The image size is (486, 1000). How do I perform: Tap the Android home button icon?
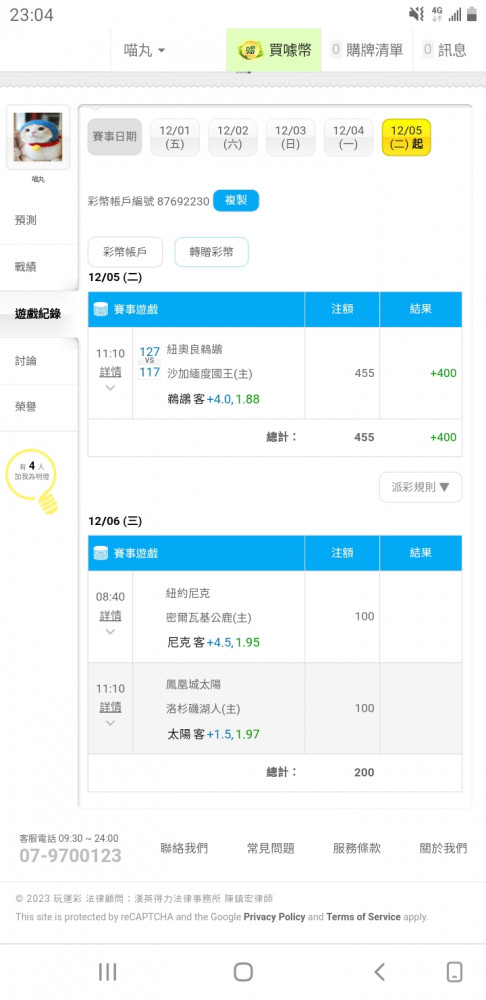pyautogui.click(x=243, y=972)
